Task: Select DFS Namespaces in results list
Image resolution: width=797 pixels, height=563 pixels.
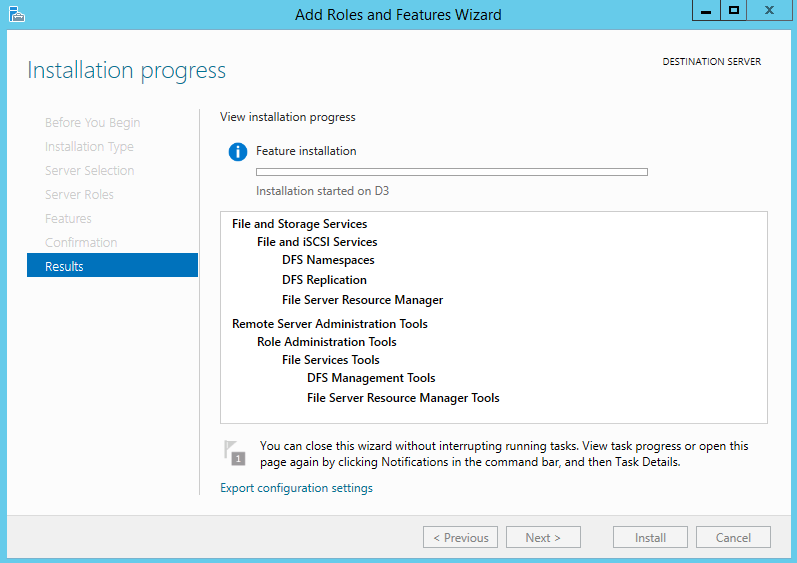Action: 328,260
